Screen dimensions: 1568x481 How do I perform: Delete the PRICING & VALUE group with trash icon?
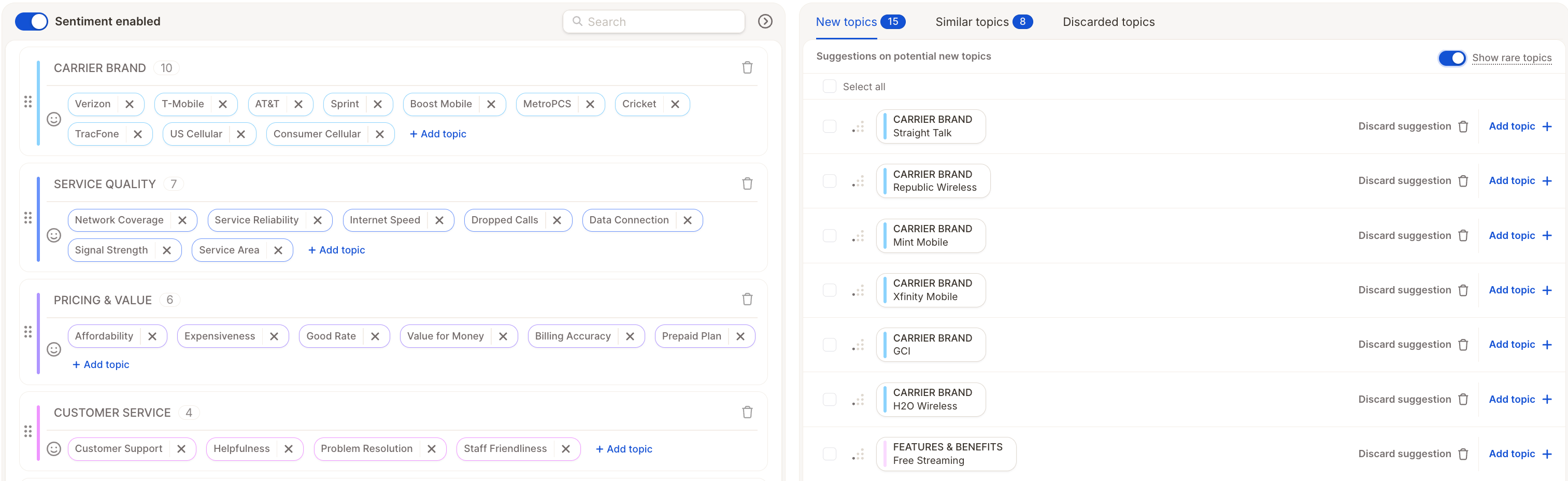(747, 300)
